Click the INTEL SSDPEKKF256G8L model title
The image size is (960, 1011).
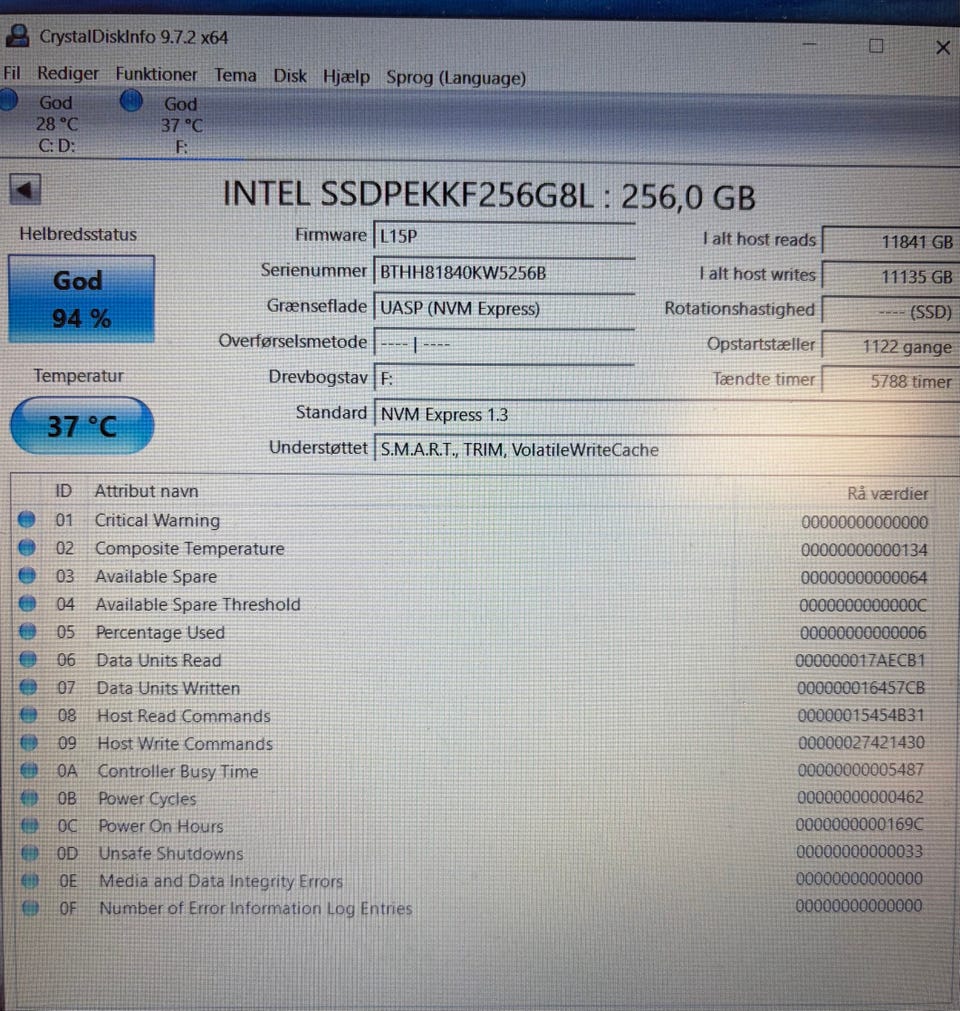(488, 195)
